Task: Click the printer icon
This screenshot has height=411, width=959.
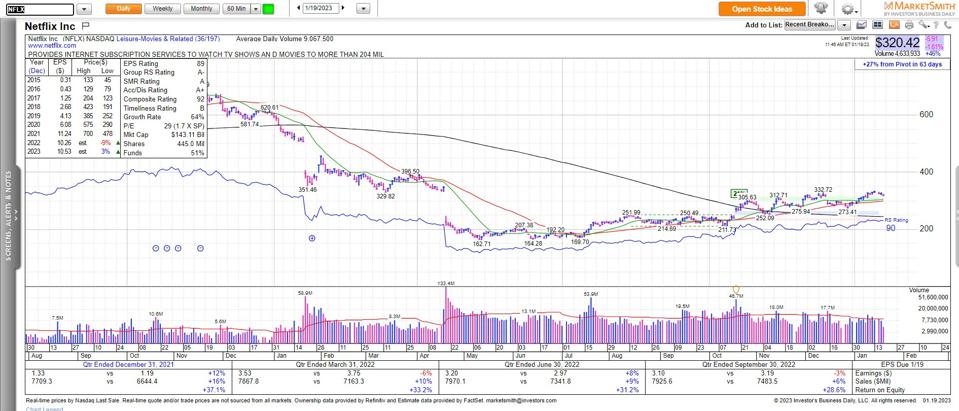Action: tap(909, 25)
